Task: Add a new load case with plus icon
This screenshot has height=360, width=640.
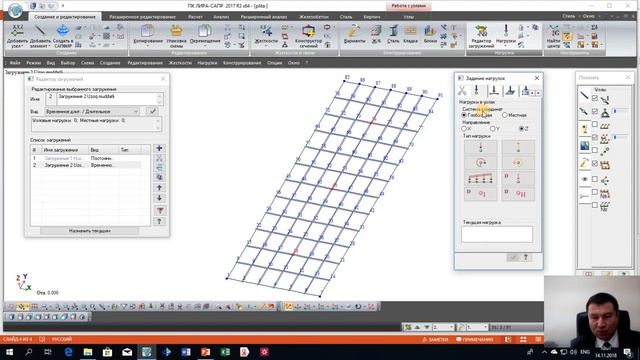Action: [x=159, y=148]
